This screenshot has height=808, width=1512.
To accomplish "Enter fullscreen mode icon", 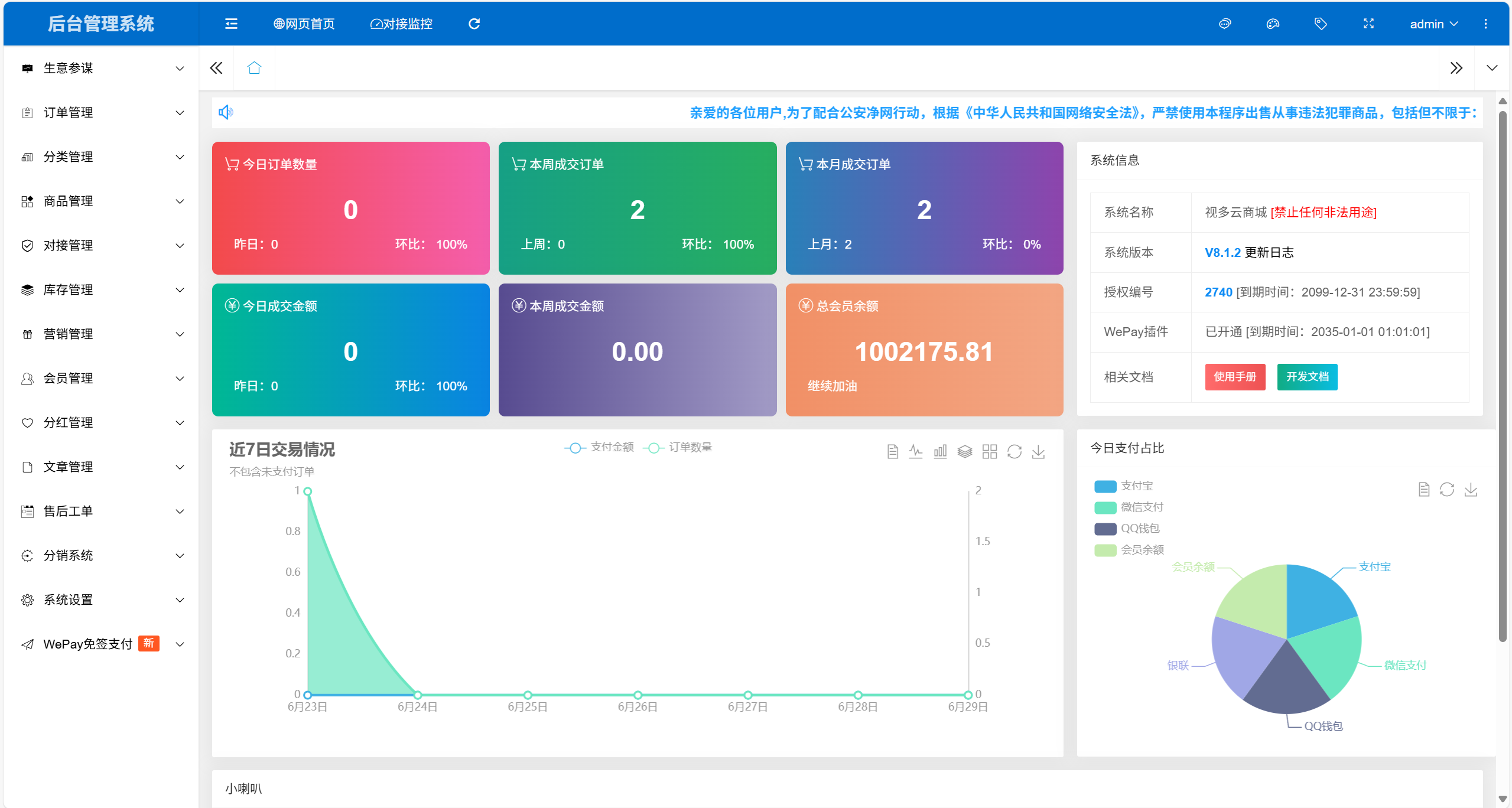I will coord(1368,24).
